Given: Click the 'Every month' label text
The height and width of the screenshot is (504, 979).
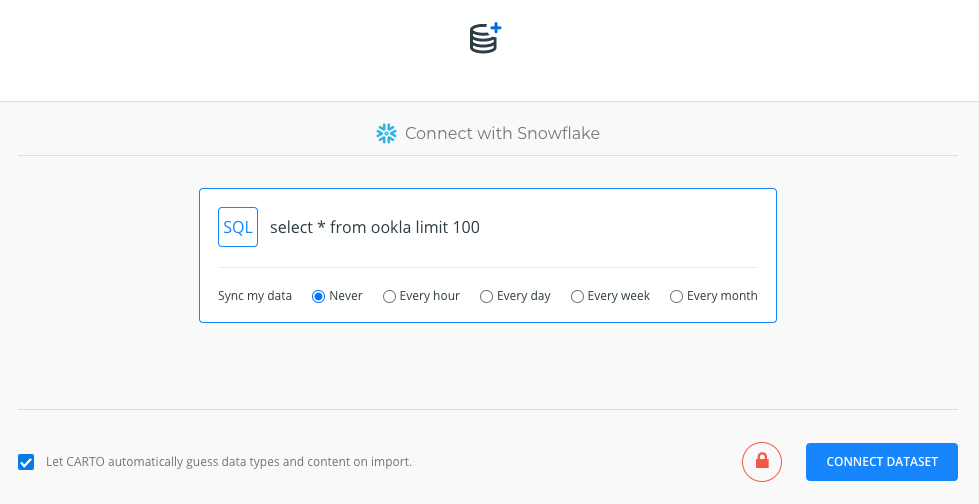Looking at the screenshot, I should point(722,296).
